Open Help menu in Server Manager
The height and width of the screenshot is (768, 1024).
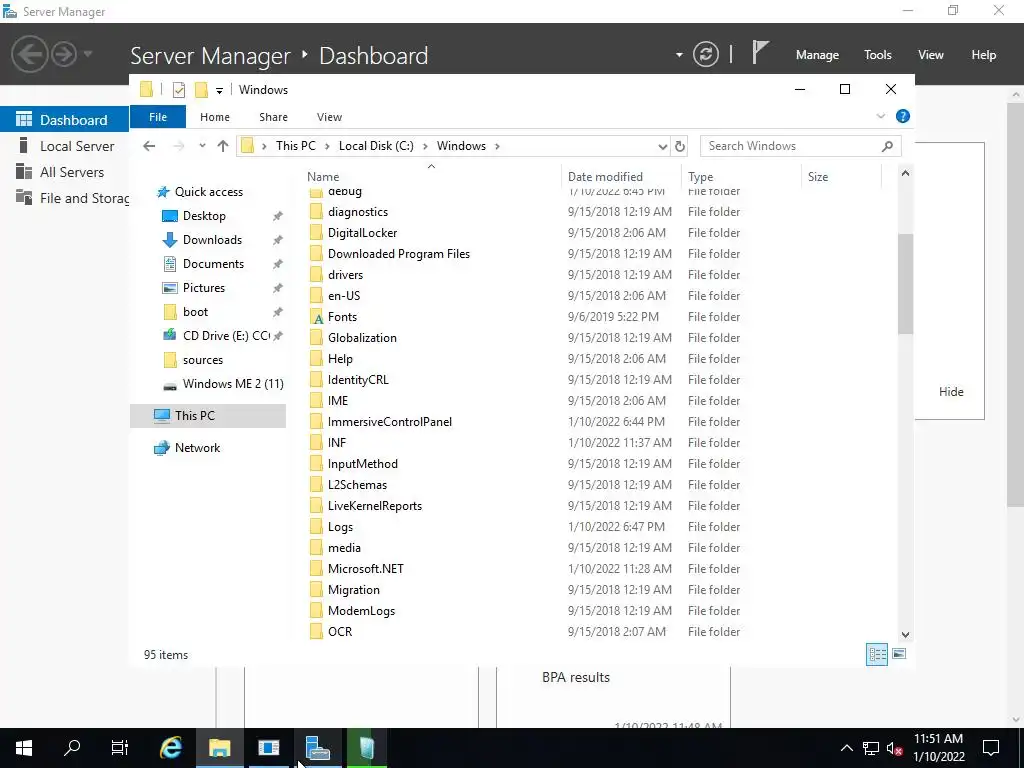click(x=983, y=55)
